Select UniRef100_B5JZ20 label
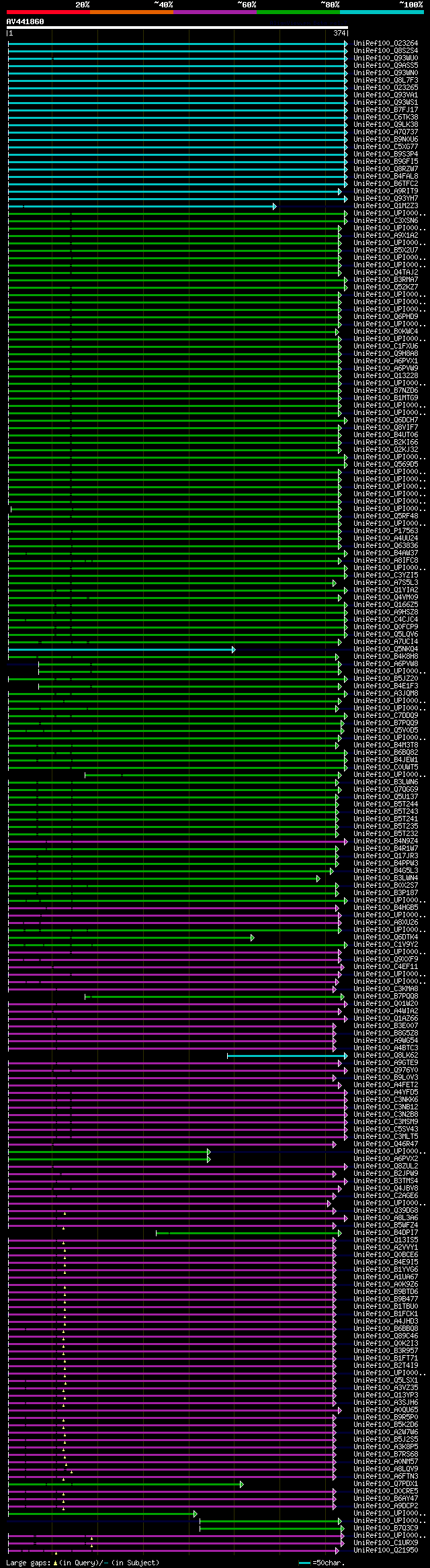This screenshot has width=430, height=1568. (x=386, y=678)
